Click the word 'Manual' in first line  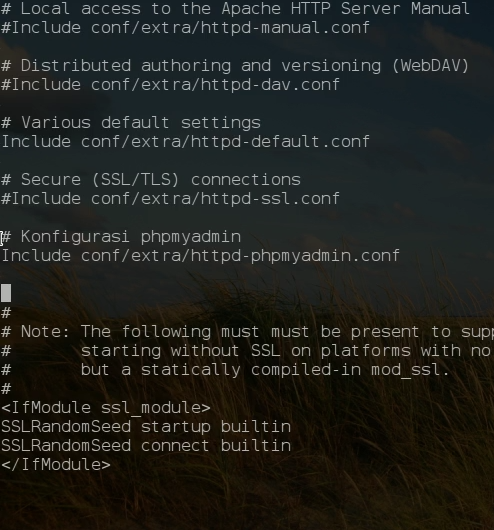[440, 9]
